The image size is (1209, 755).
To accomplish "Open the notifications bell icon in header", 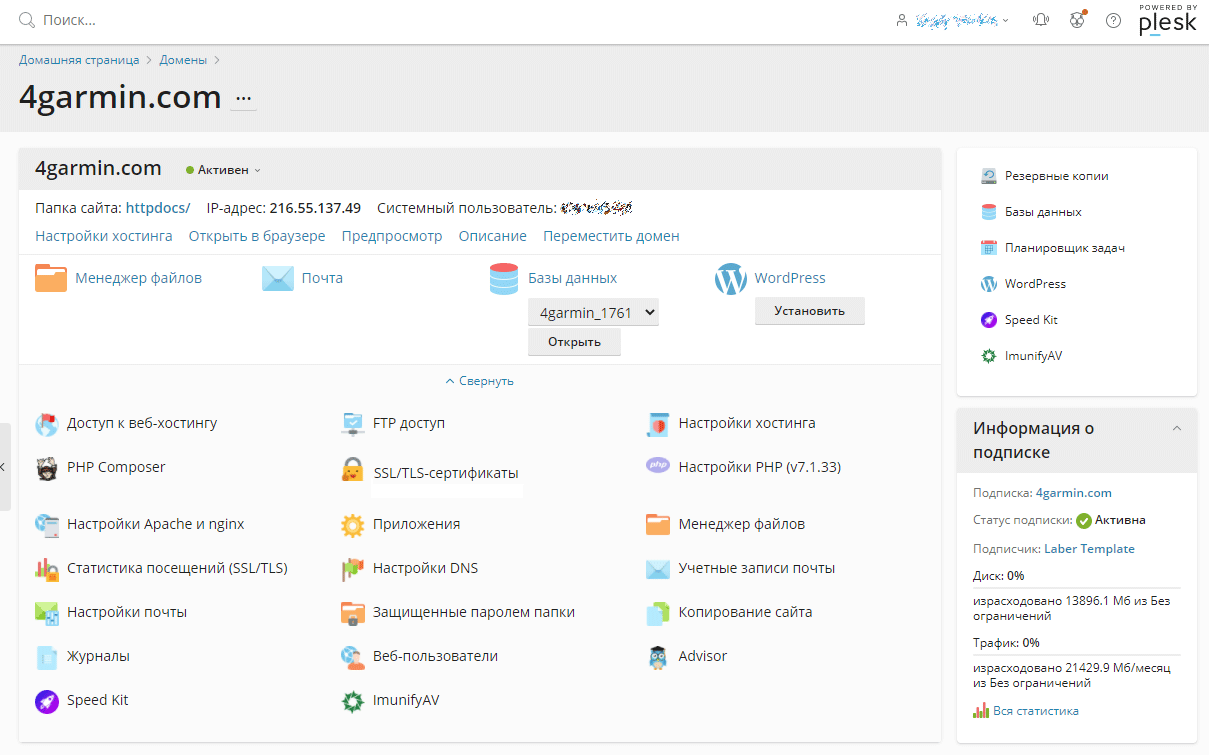I will [x=1041, y=20].
